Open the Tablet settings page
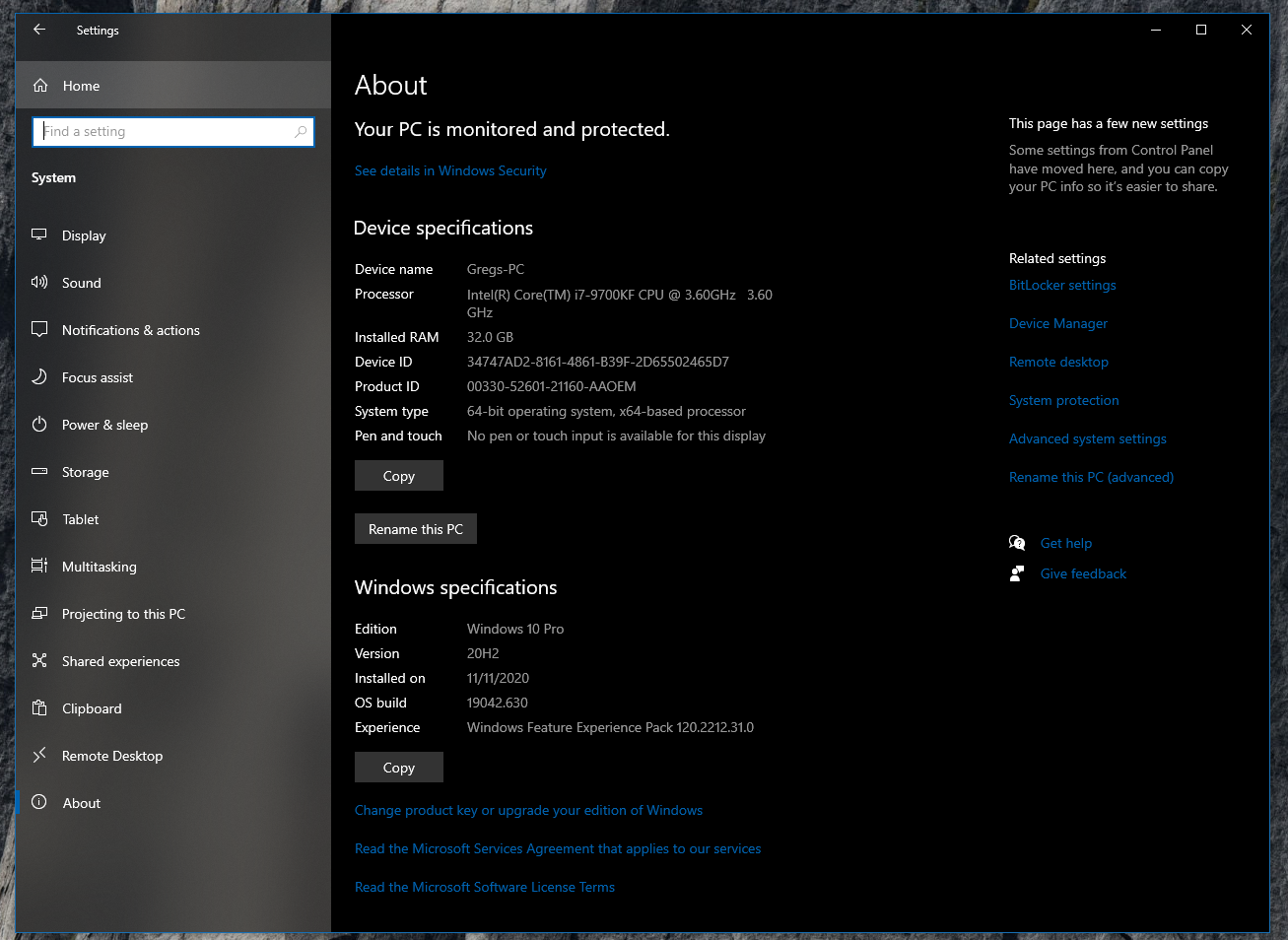The width and height of the screenshot is (1288, 940). pyautogui.click(x=173, y=519)
